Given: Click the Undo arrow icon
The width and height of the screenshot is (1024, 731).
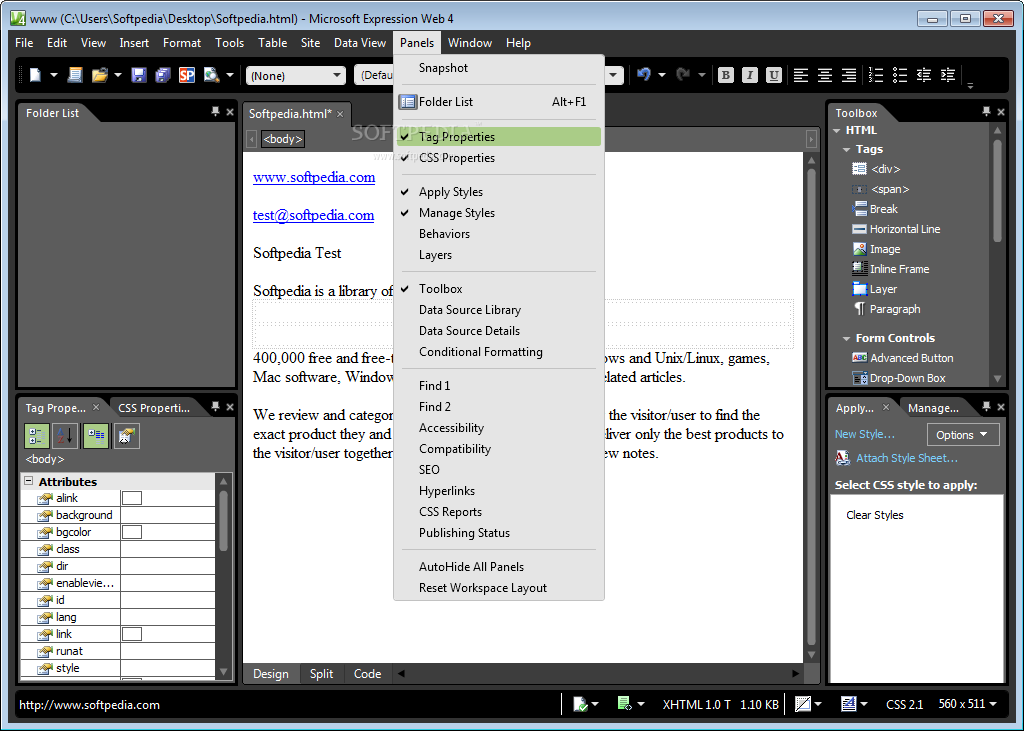Looking at the screenshot, I should (644, 74).
